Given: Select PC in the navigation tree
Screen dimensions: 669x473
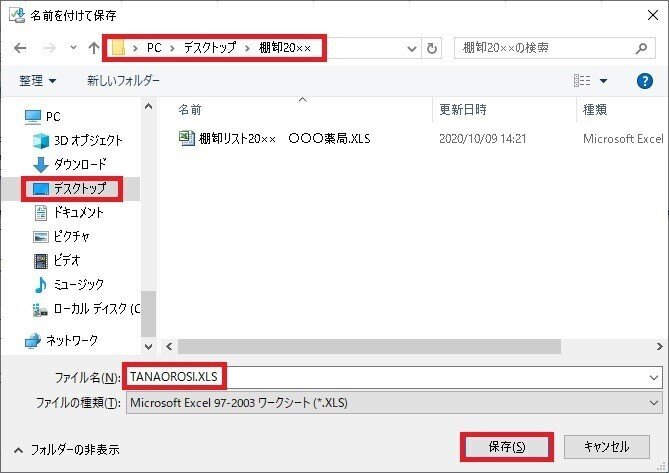Looking at the screenshot, I should coord(53,116).
